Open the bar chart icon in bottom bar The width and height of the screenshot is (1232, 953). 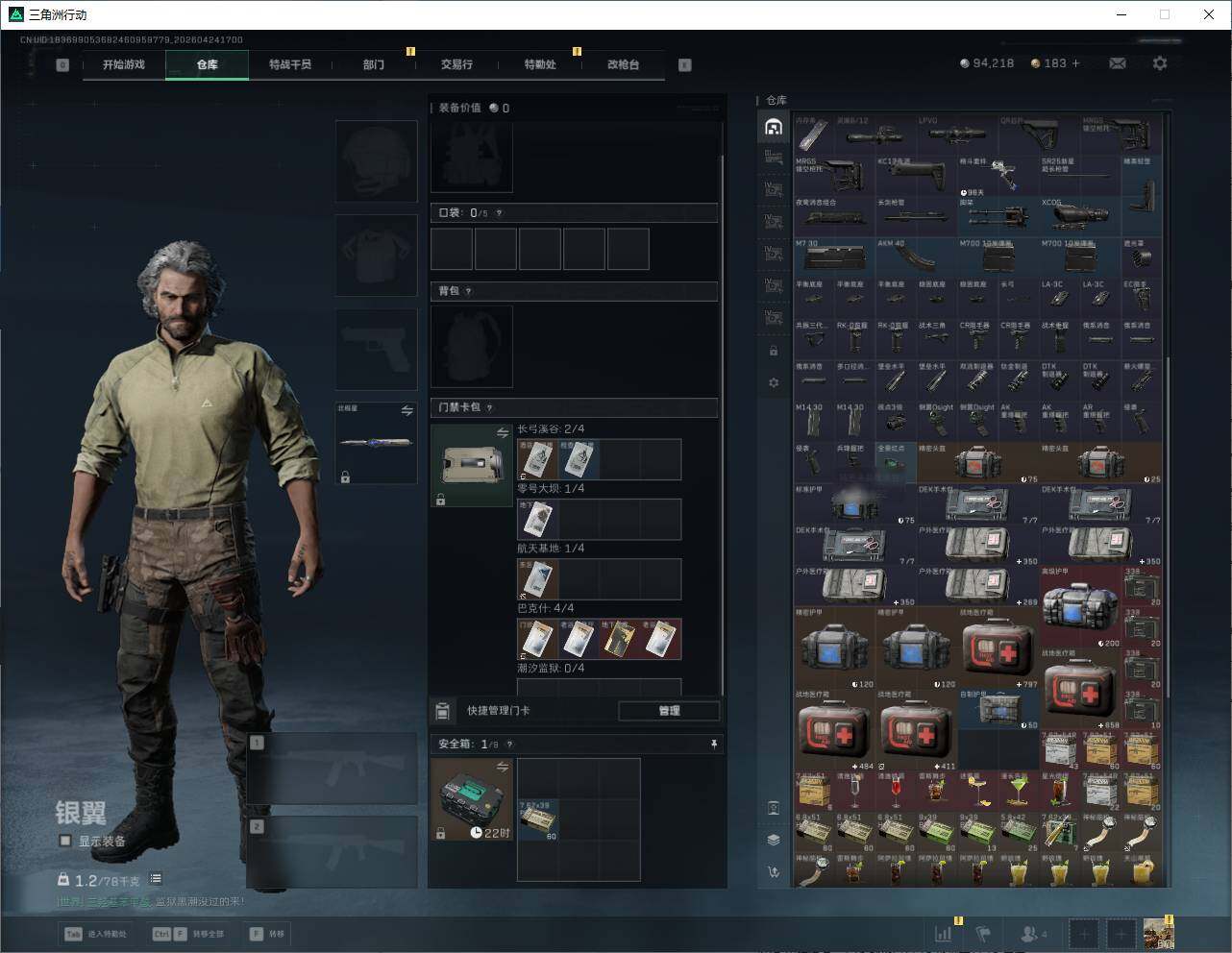pyautogui.click(x=944, y=933)
